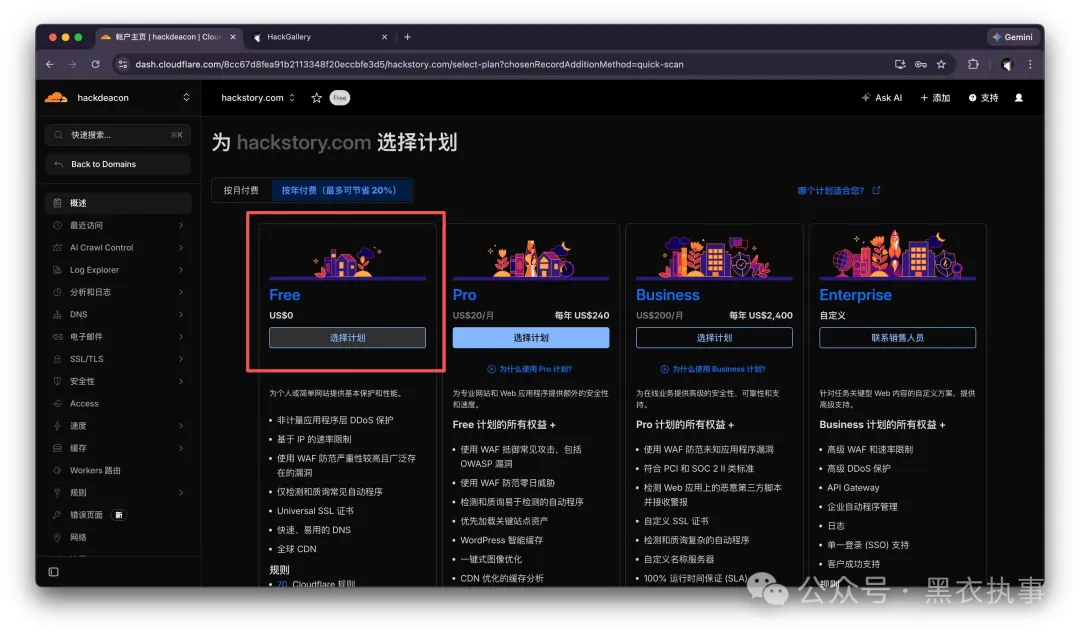Open the user profile icon
The height and width of the screenshot is (634, 1080).
pos(1019,98)
